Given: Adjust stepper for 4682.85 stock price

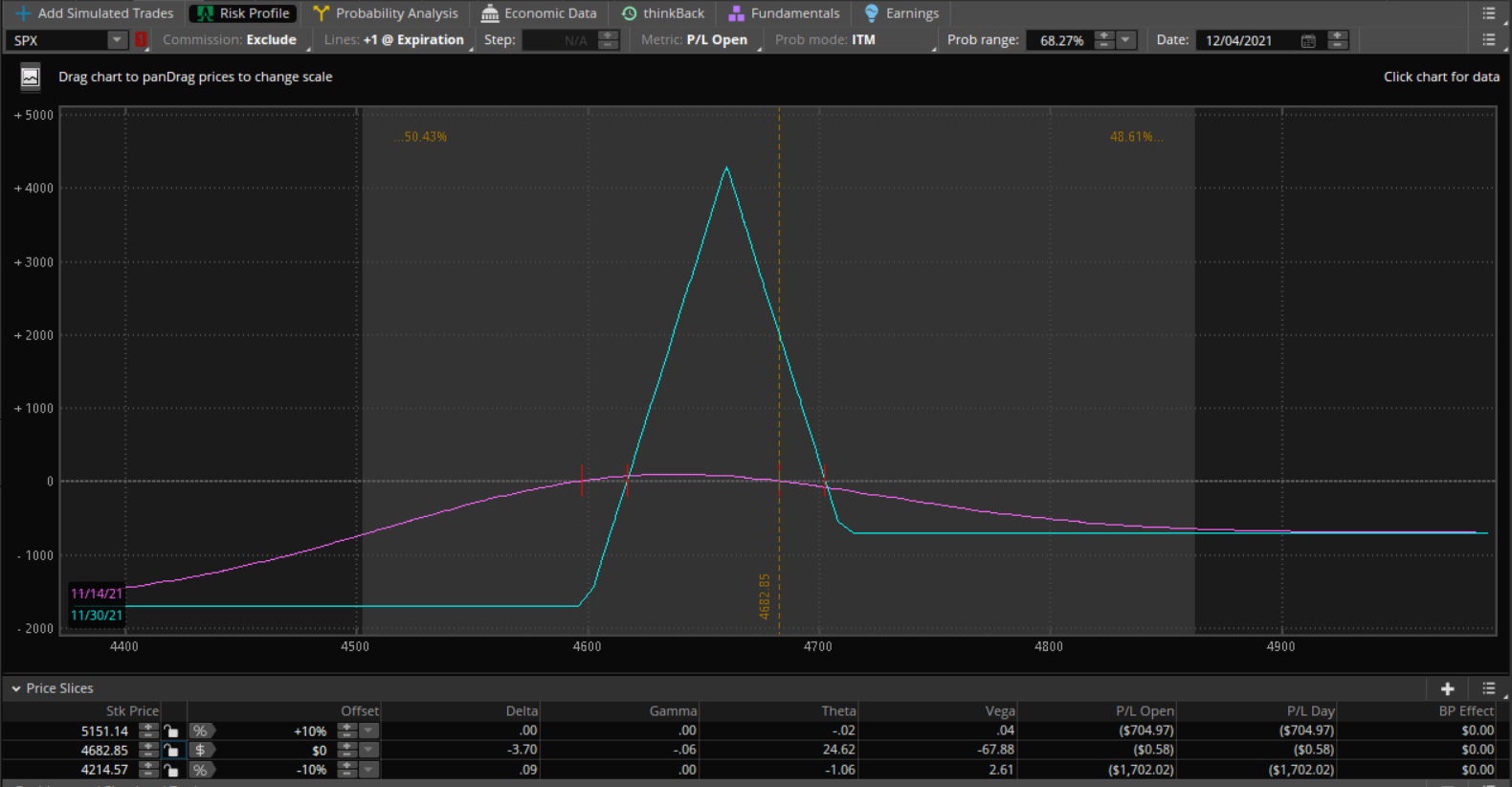Looking at the screenshot, I should coord(148,750).
